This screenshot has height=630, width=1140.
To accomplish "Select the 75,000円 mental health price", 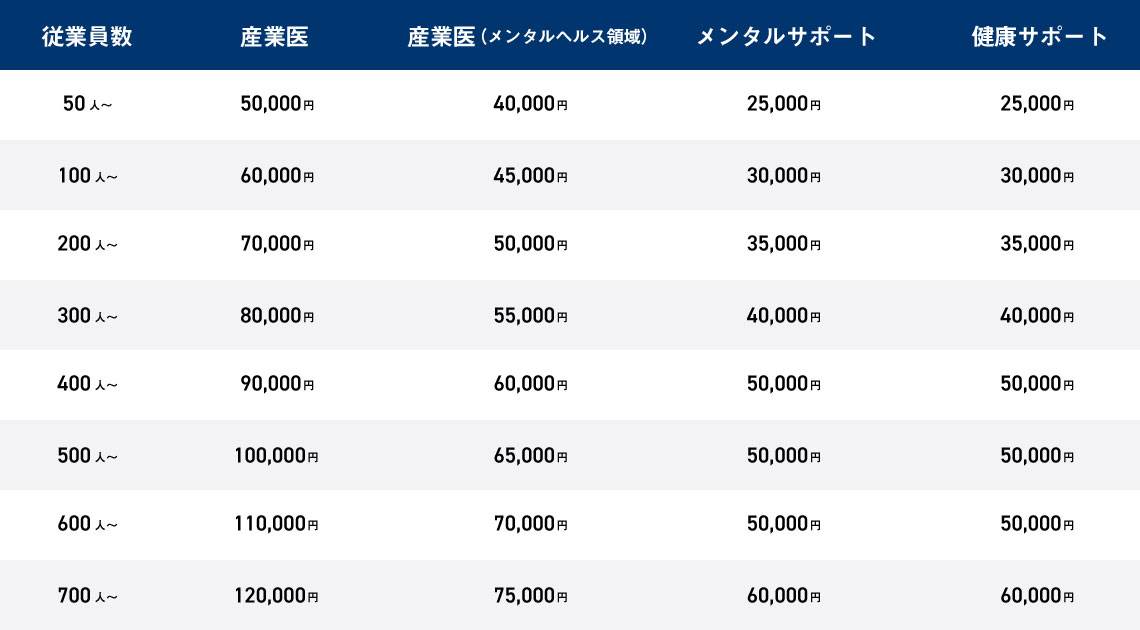I will tap(530, 596).
